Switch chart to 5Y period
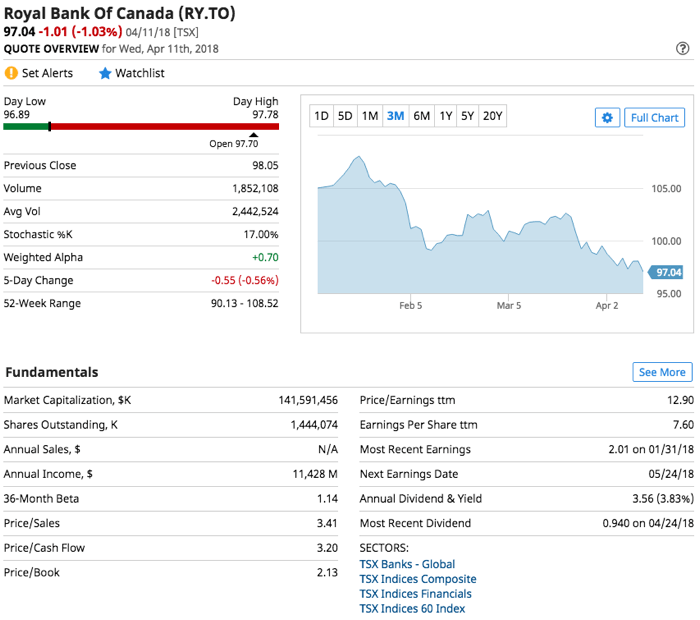700x620 pixels. point(467,116)
